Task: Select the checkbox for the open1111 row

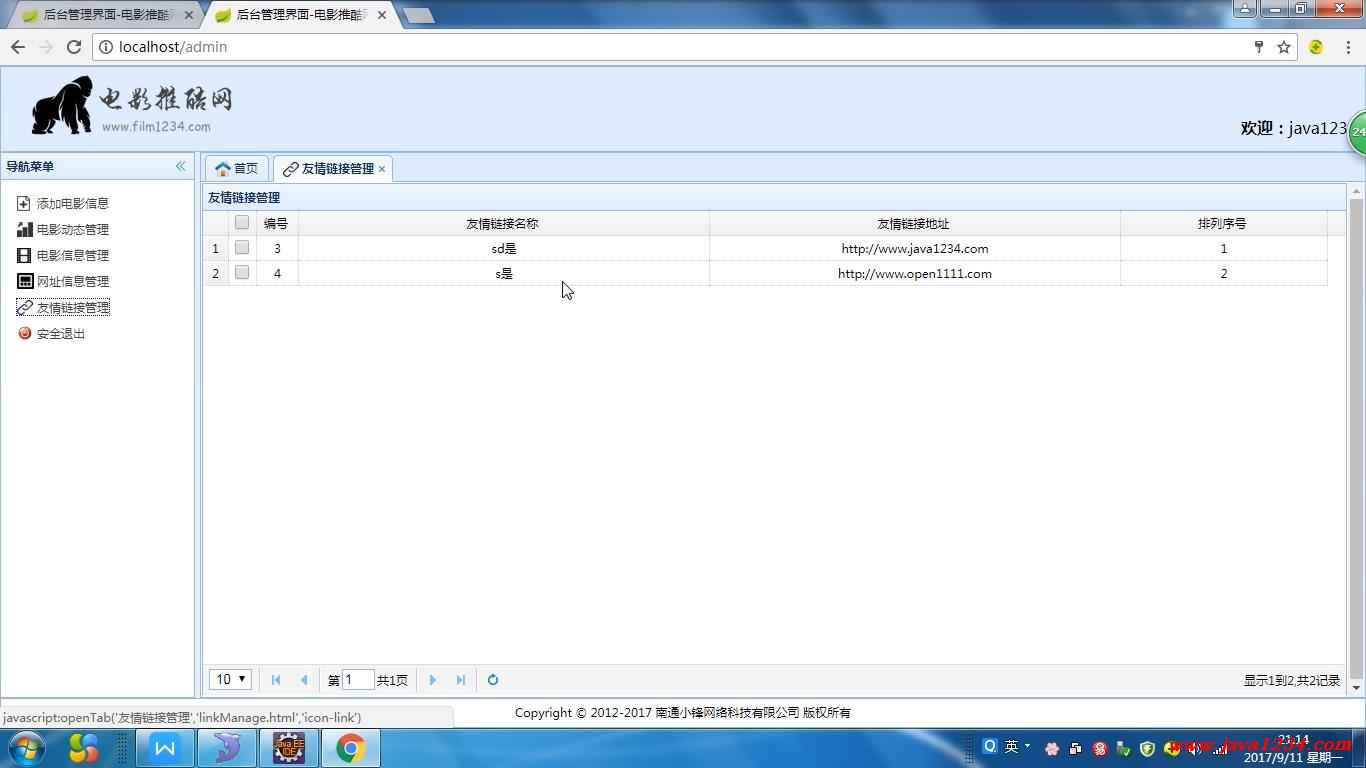Action: tap(242, 273)
